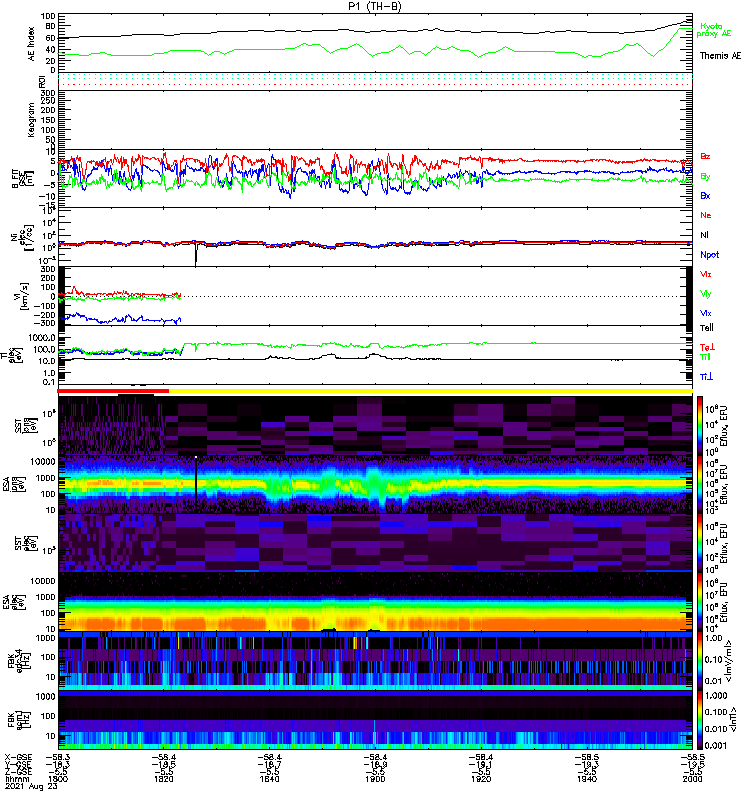
Task: Click the FBK edc34 spectrogram panel
Action: coord(376,661)
